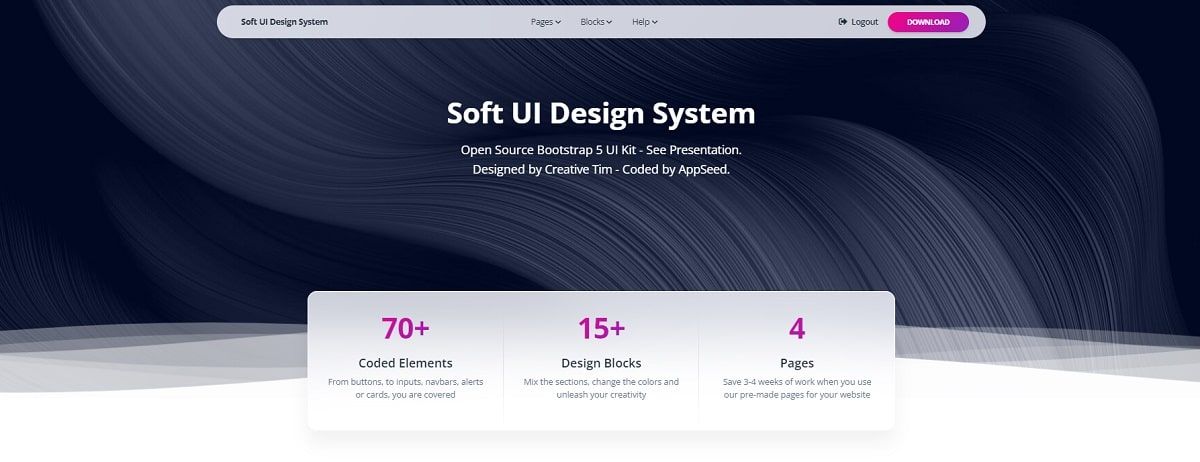
Task: Open the Soft UI Design System brand link
Action: coord(284,22)
